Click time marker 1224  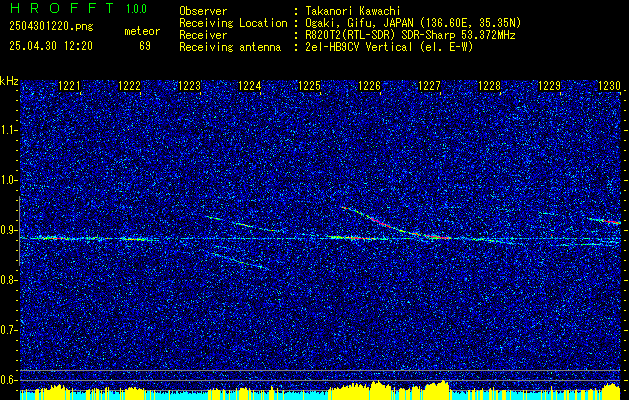(x=250, y=86)
